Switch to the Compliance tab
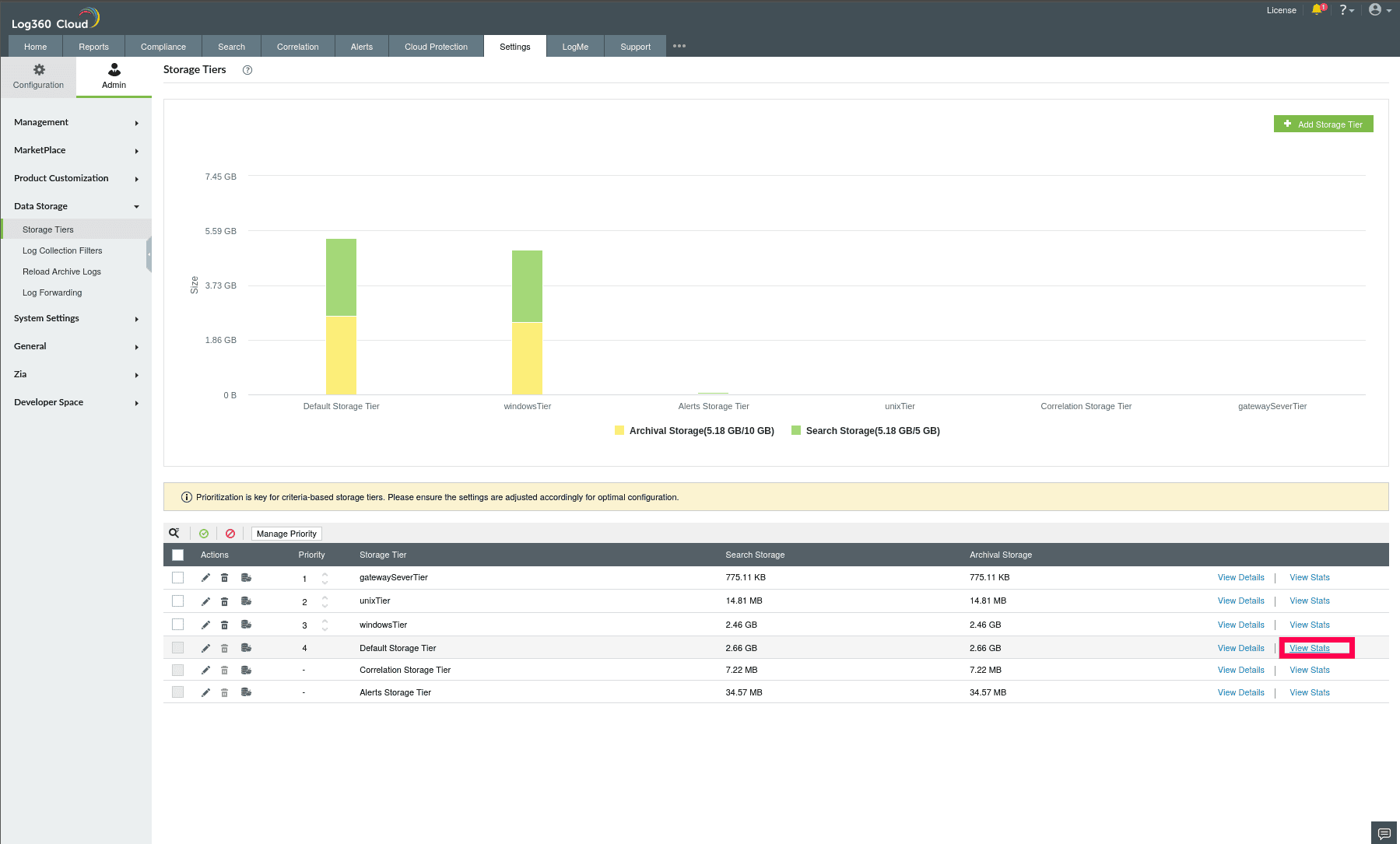Screen dimensions: 1400x844 (163, 46)
